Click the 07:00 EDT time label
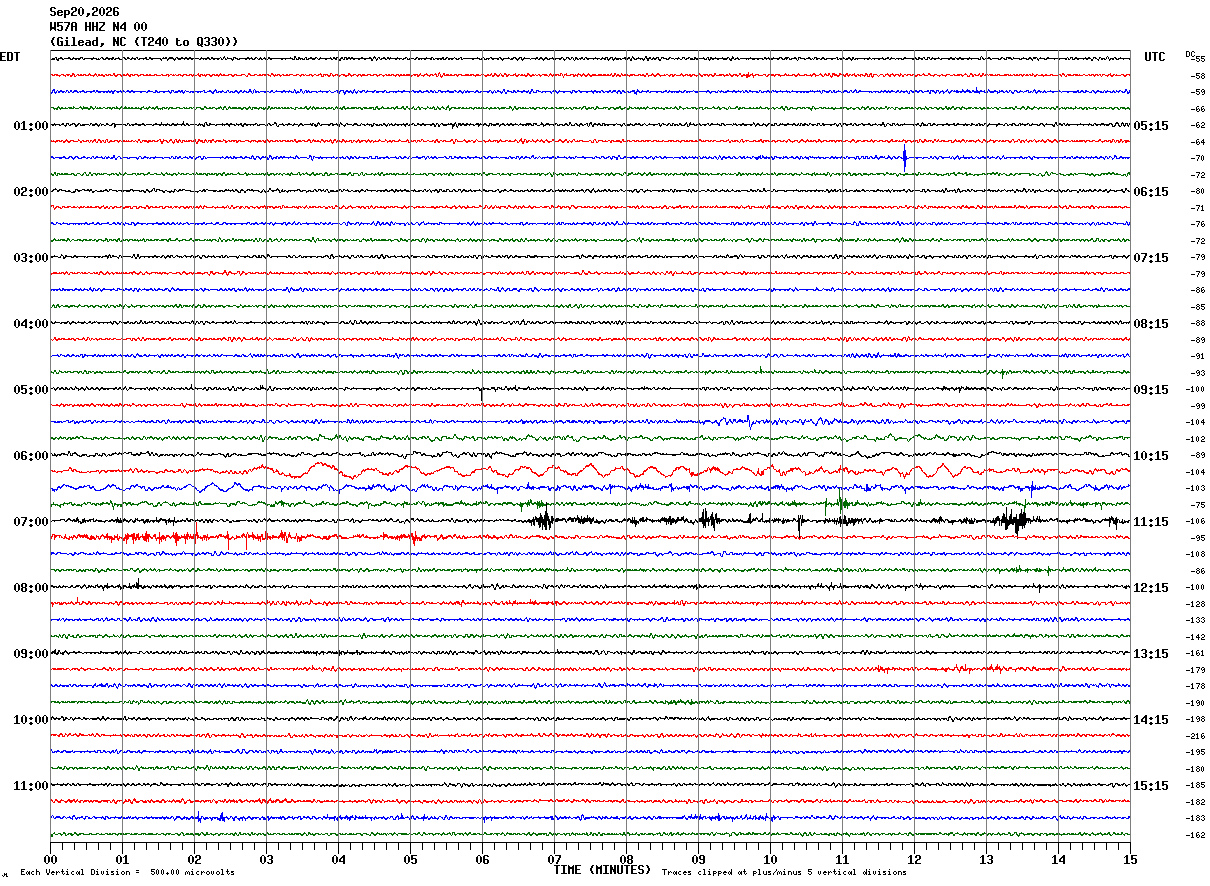Viewport: 1210px width, 886px height. (30, 522)
